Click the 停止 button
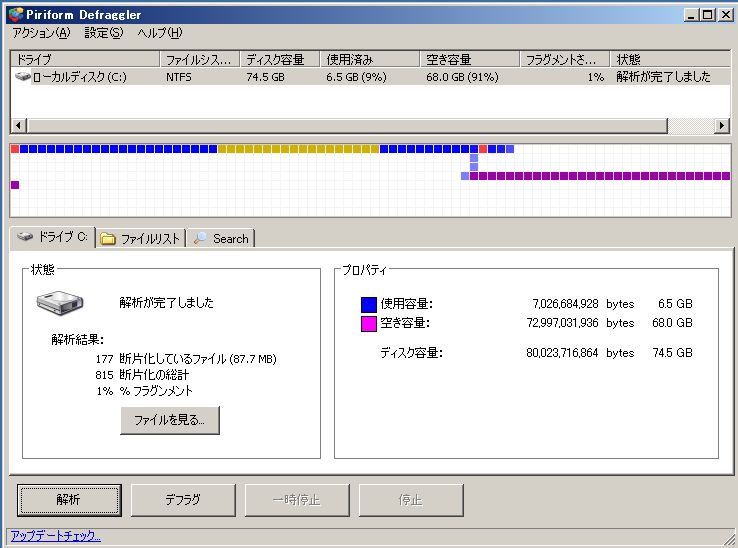Viewport: 738px width, 548px height. tap(411, 500)
